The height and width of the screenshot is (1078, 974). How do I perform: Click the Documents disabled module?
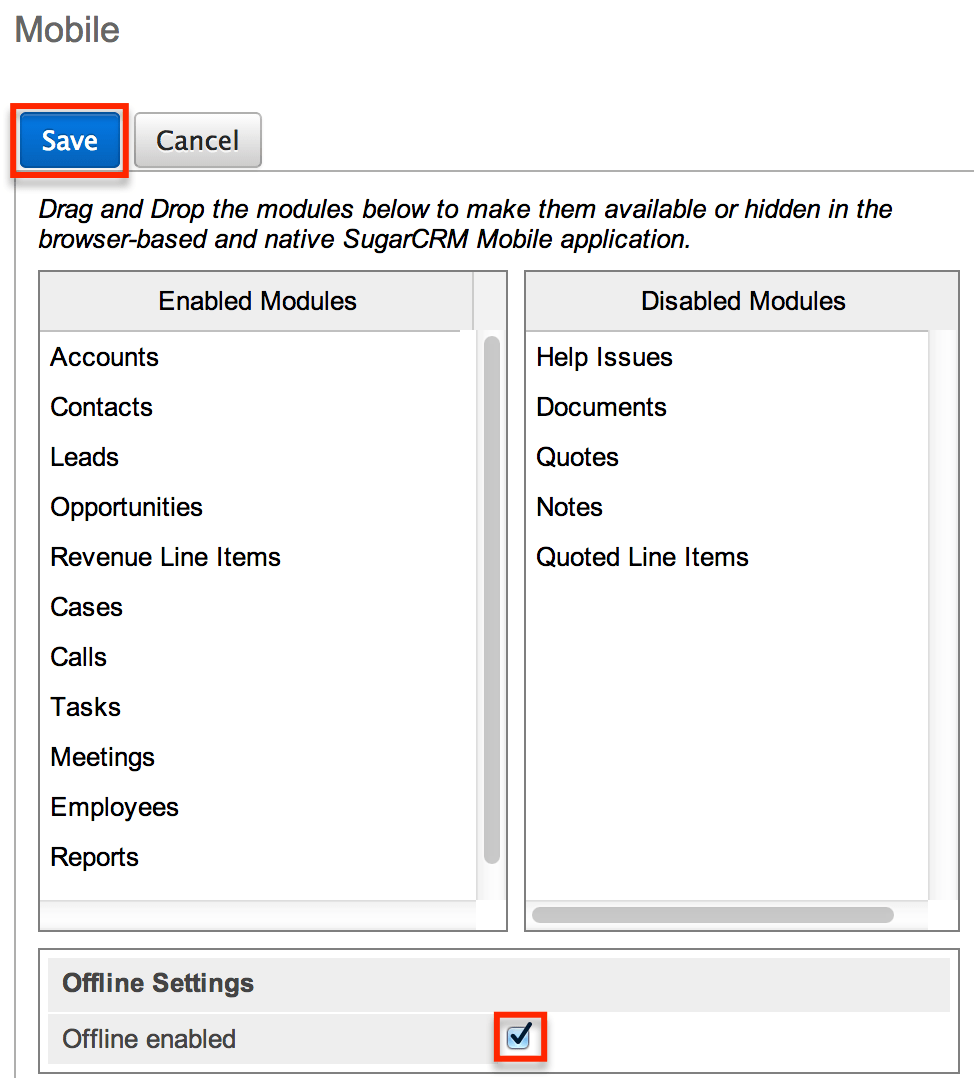point(602,407)
